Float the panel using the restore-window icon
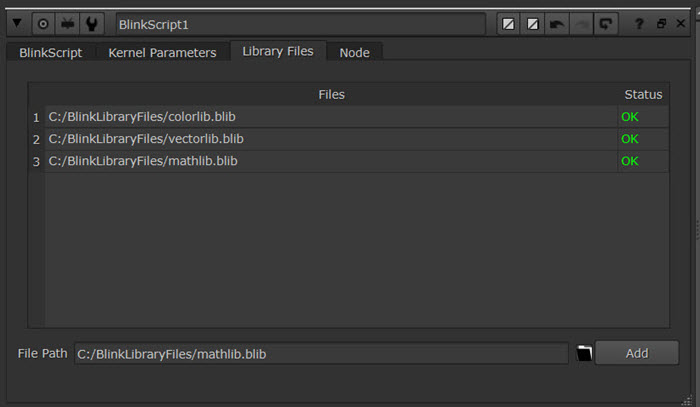 (661, 23)
